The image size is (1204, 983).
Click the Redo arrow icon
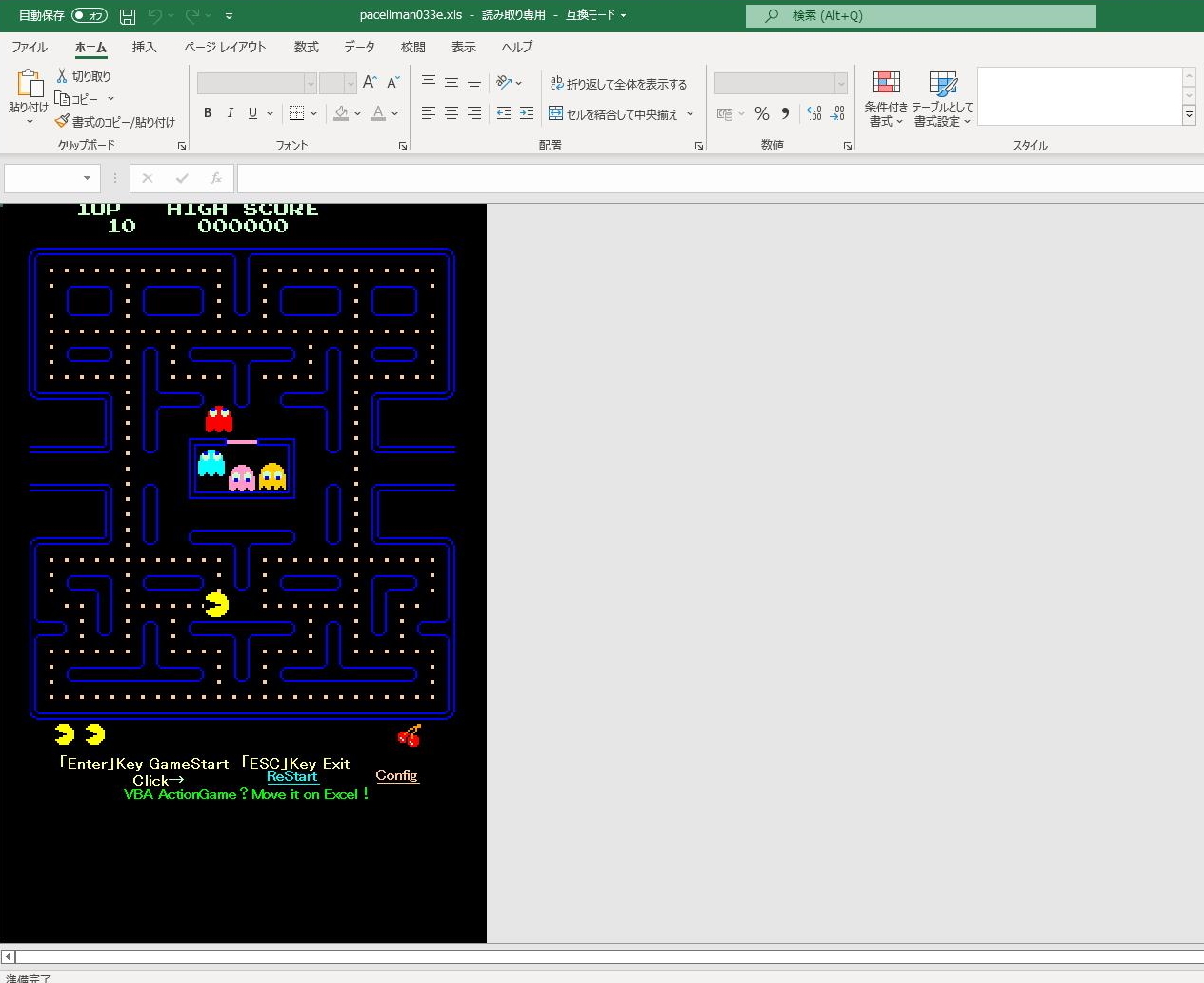pyautogui.click(x=192, y=16)
